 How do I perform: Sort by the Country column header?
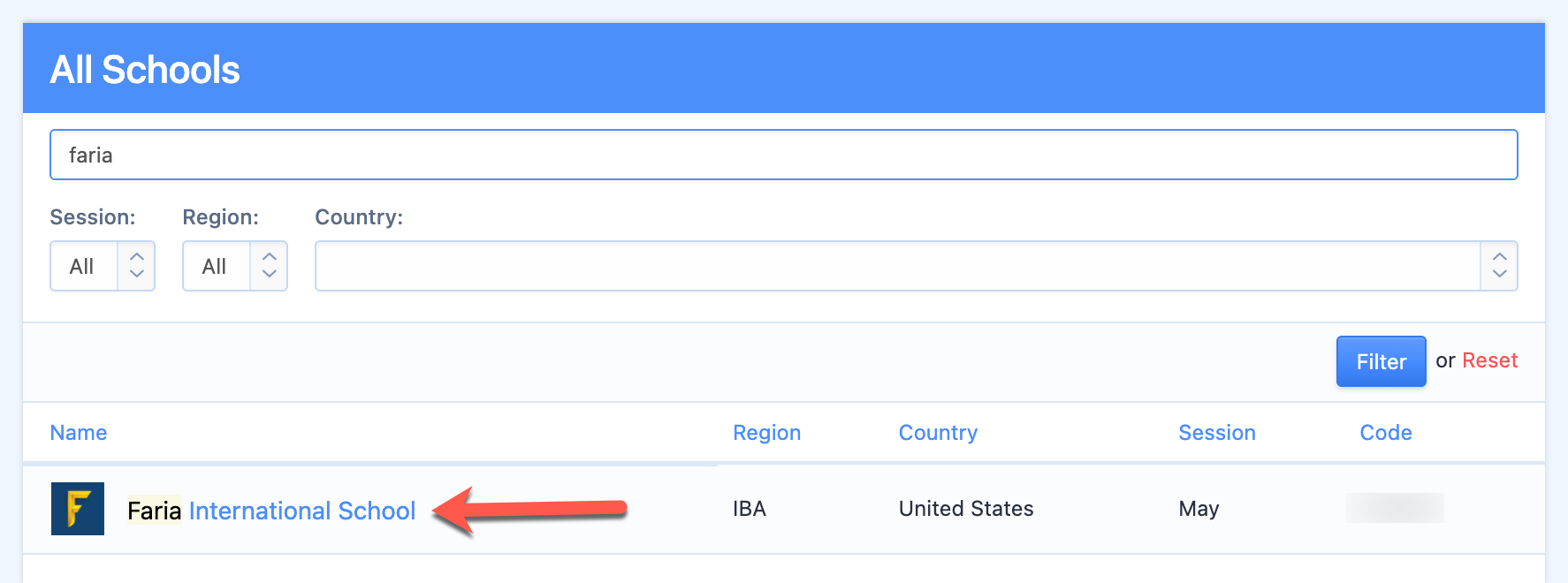[938, 433]
